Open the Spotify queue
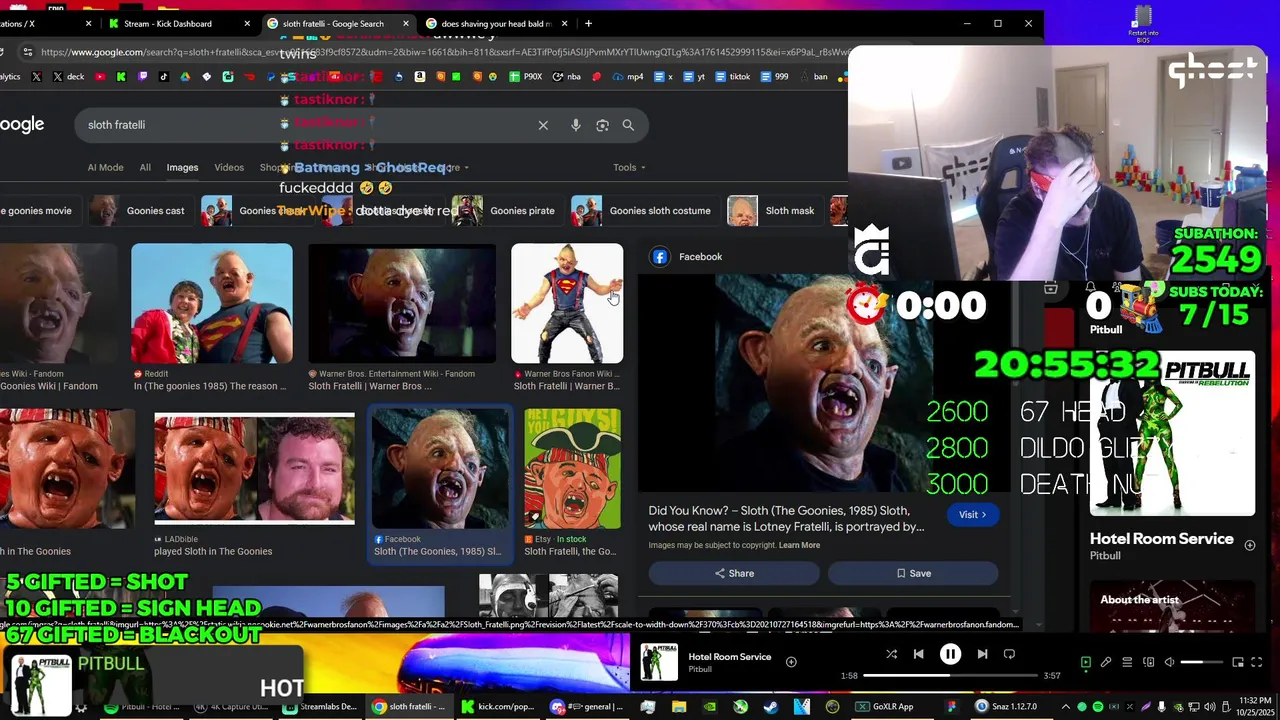Viewport: 1280px width, 720px height. [1127, 662]
